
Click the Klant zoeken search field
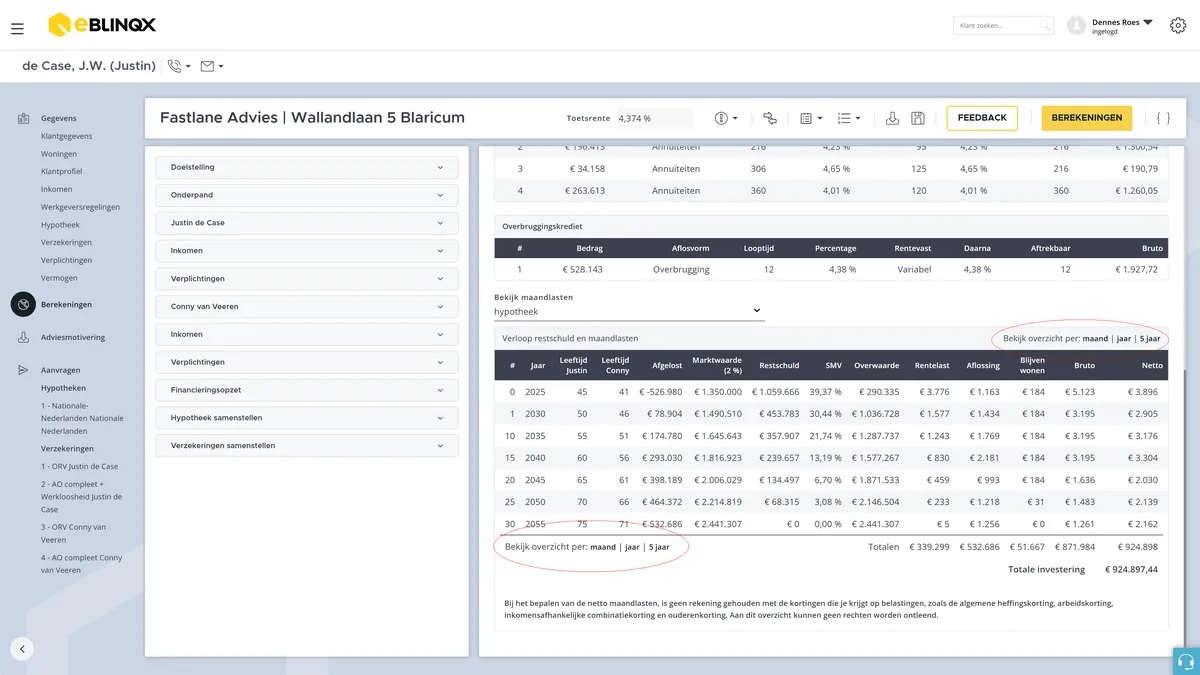tap(1003, 26)
